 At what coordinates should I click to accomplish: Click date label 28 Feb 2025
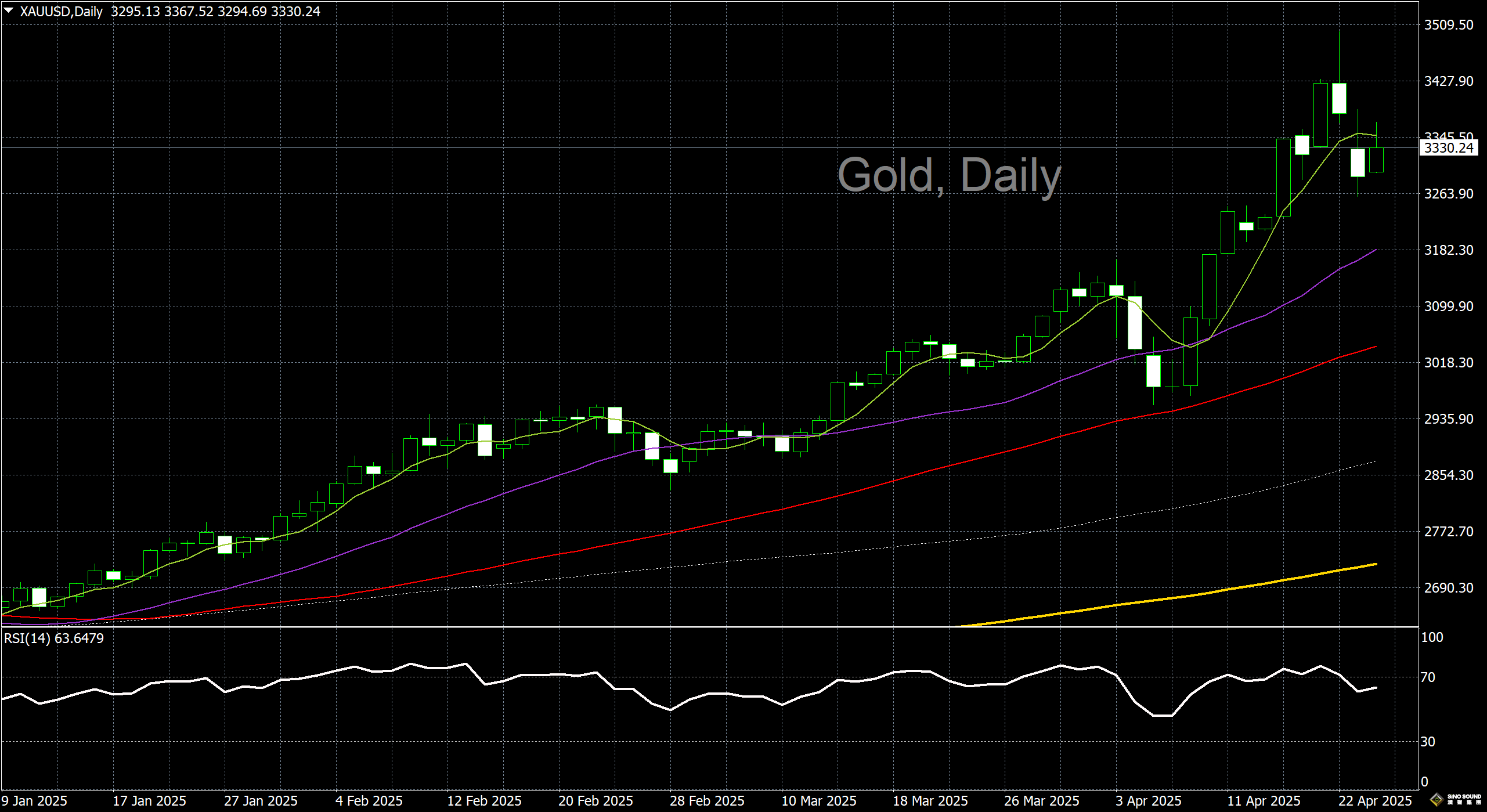pyautogui.click(x=707, y=801)
